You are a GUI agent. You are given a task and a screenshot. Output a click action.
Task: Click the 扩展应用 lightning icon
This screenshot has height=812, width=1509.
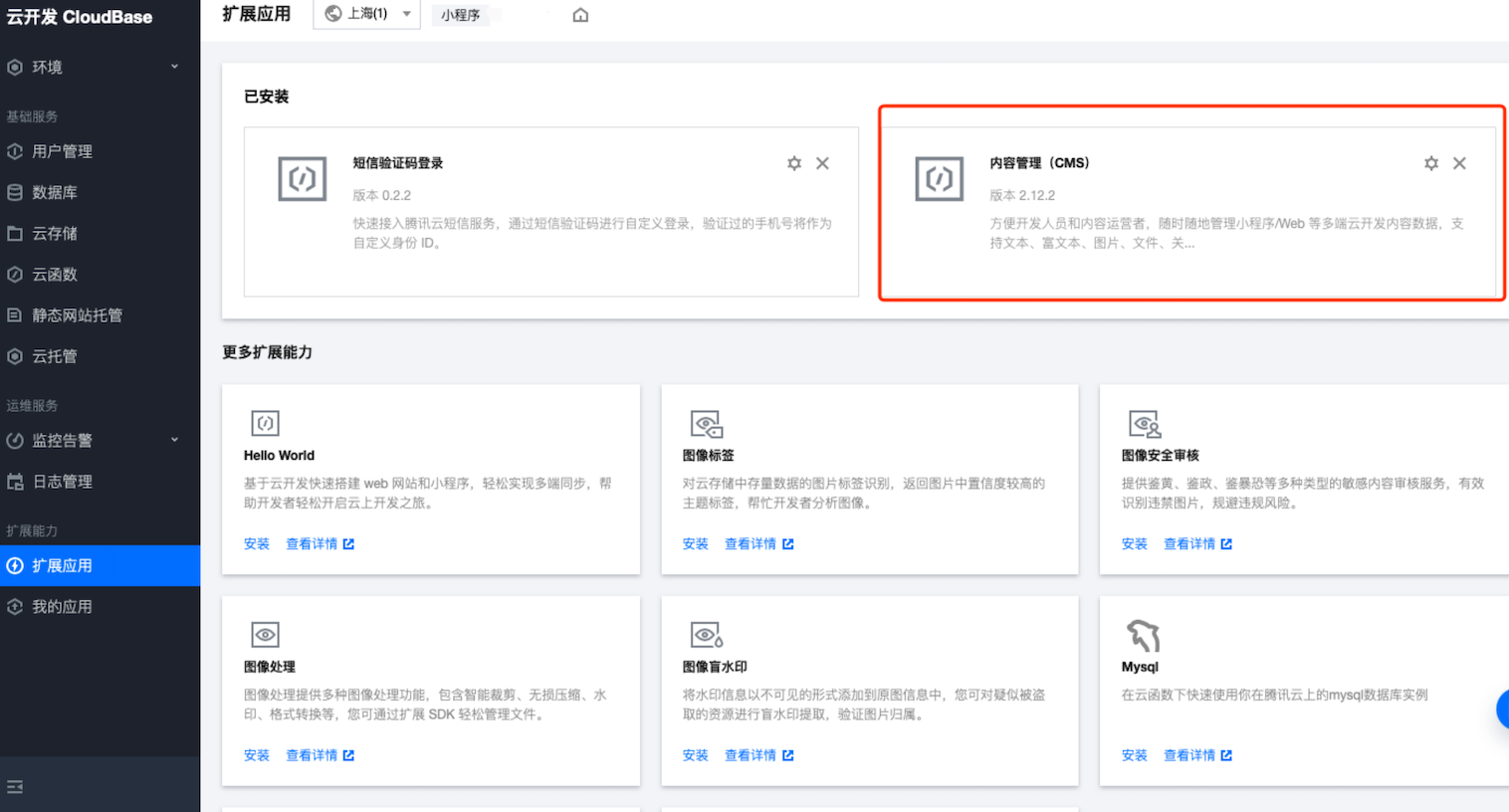(15, 566)
